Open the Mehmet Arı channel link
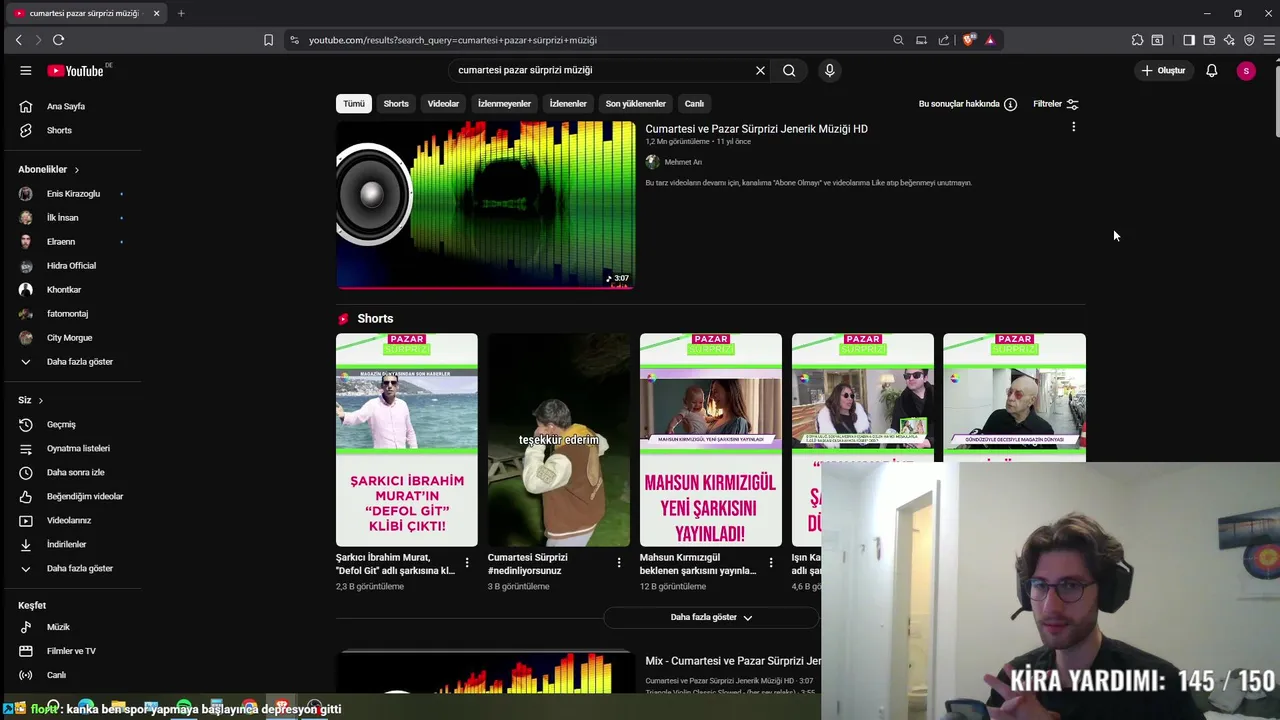1280x720 pixels. (683, 162)
